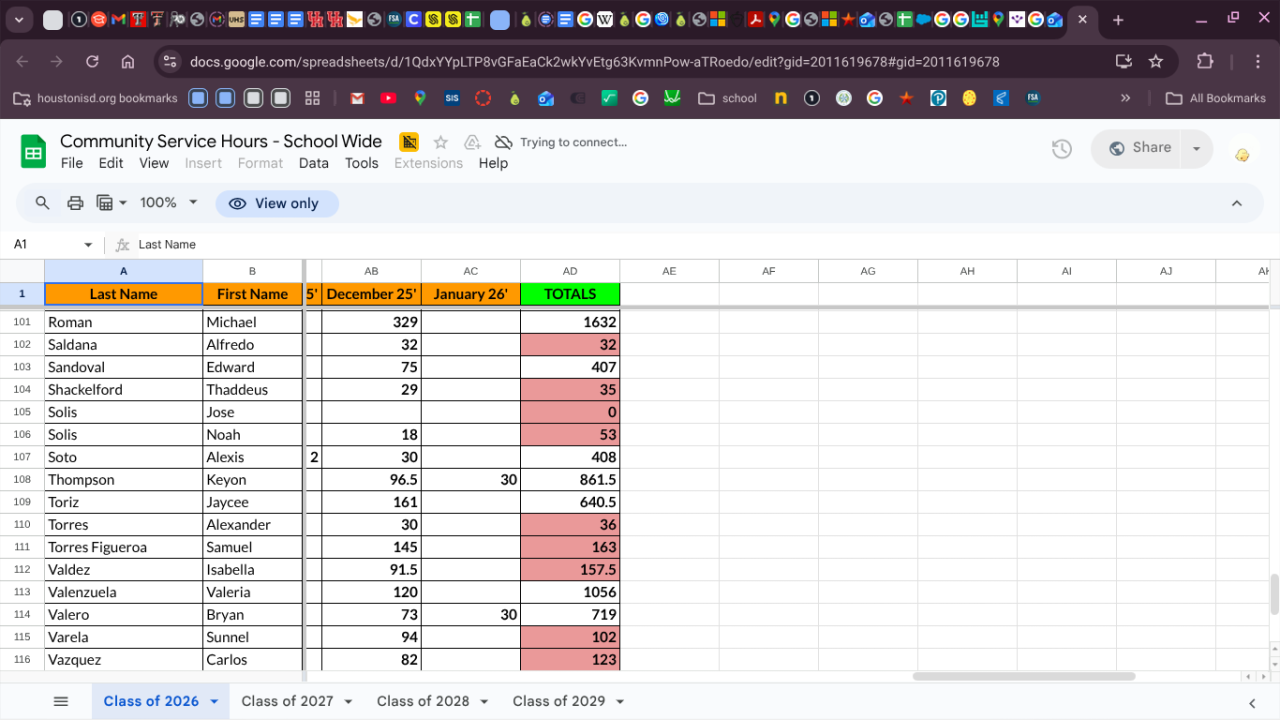
Task: Switch to the Class of 2029 sheet
Action: pos(559,701)
